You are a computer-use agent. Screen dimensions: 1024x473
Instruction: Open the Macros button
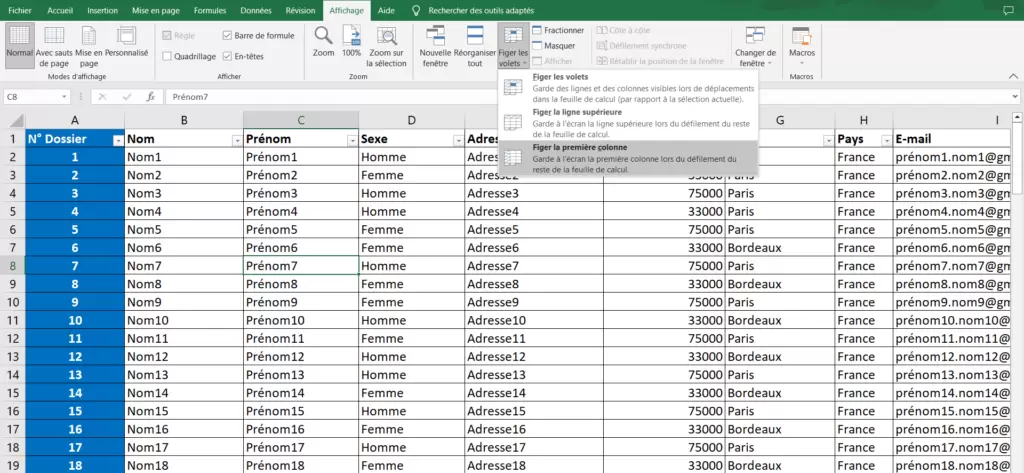click(x=801, y=46)
